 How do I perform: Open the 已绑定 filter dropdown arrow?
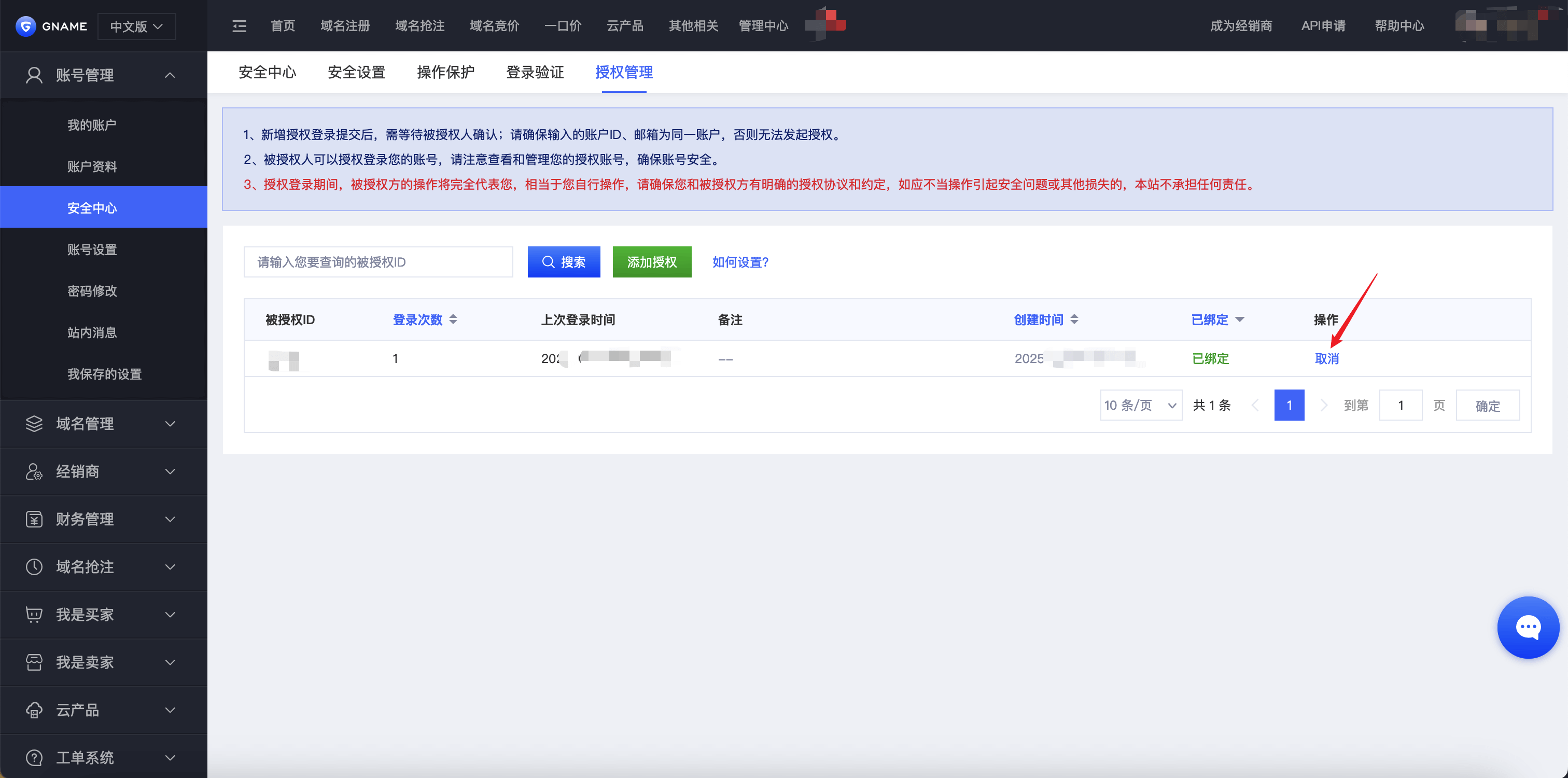(1239, 319)
